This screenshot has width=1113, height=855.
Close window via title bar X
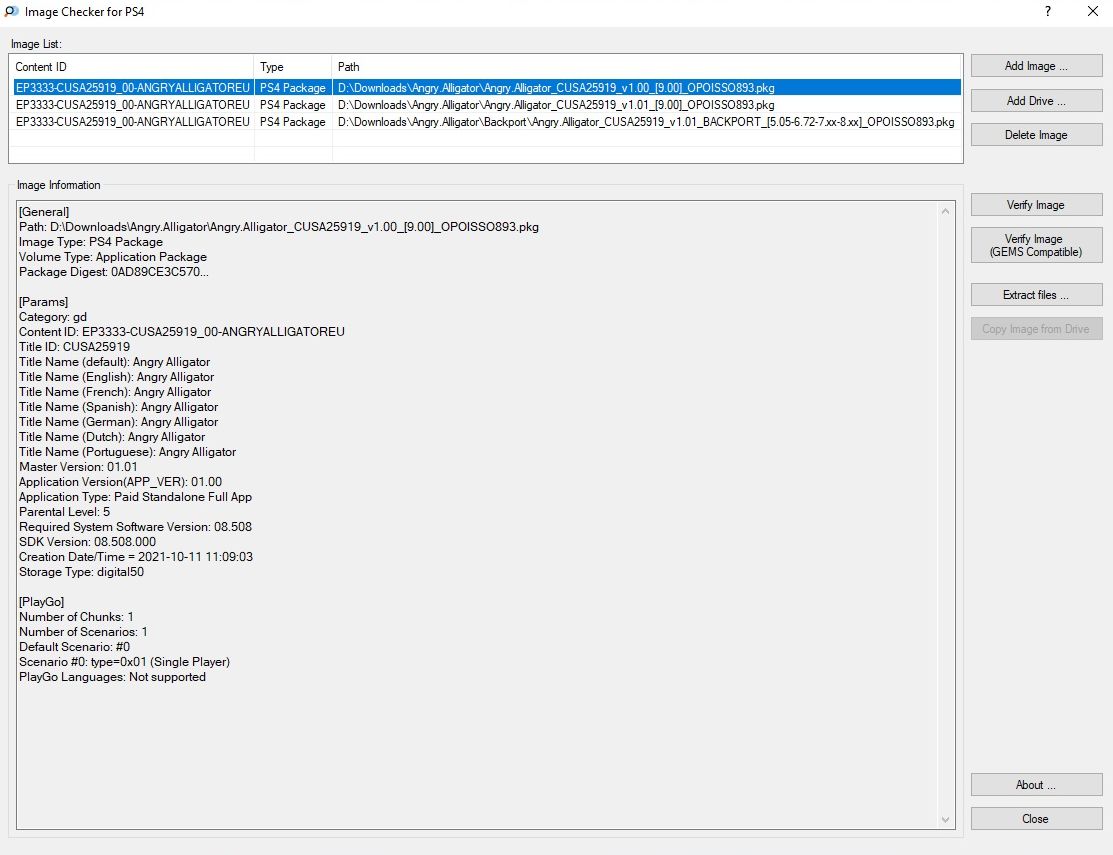point(1093,11)
